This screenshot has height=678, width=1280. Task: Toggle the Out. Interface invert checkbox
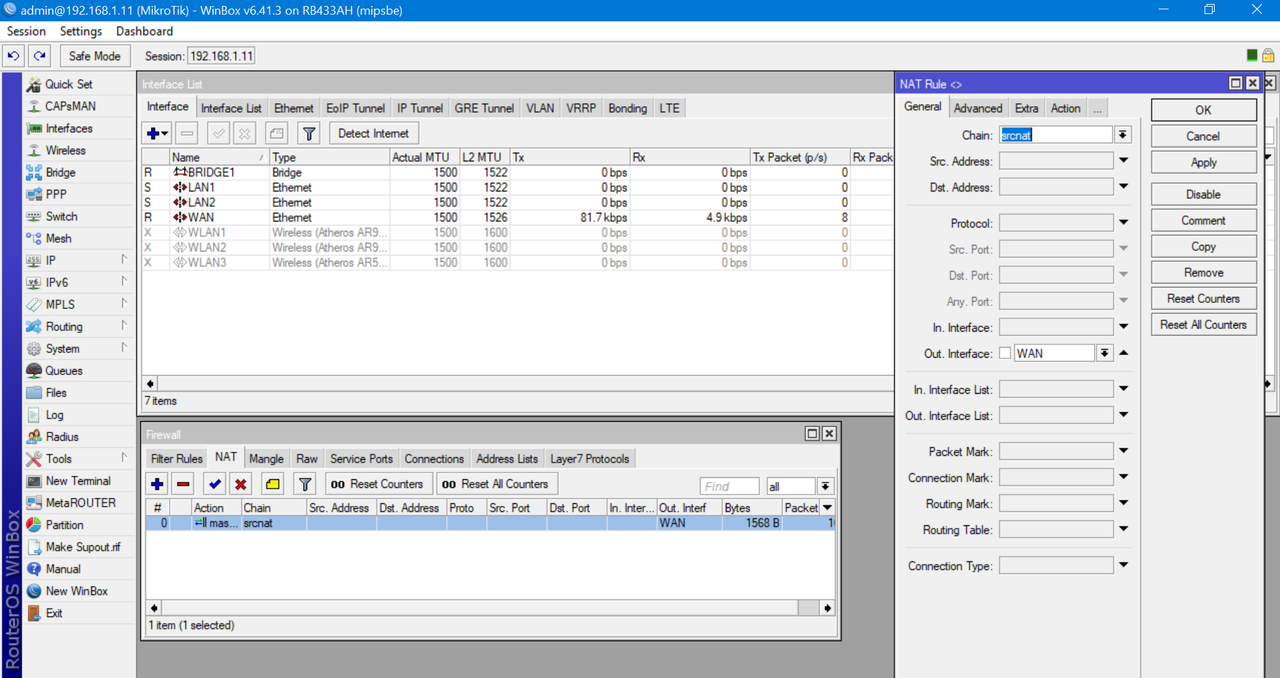coord(1005,353)
